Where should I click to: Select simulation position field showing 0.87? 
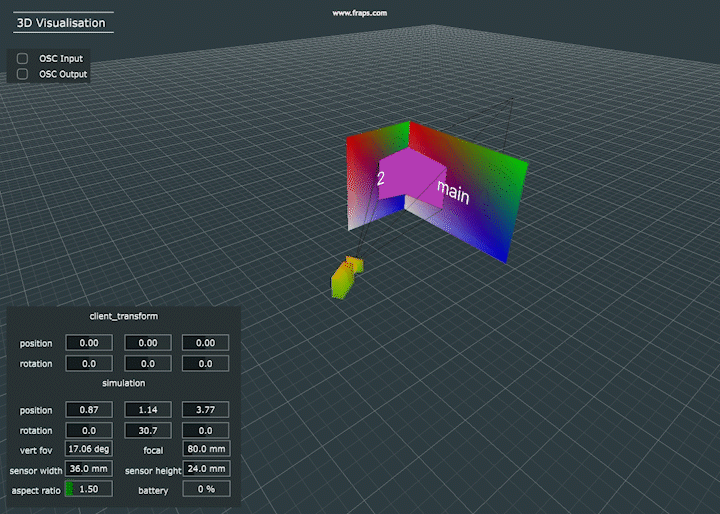coord(89,410)
